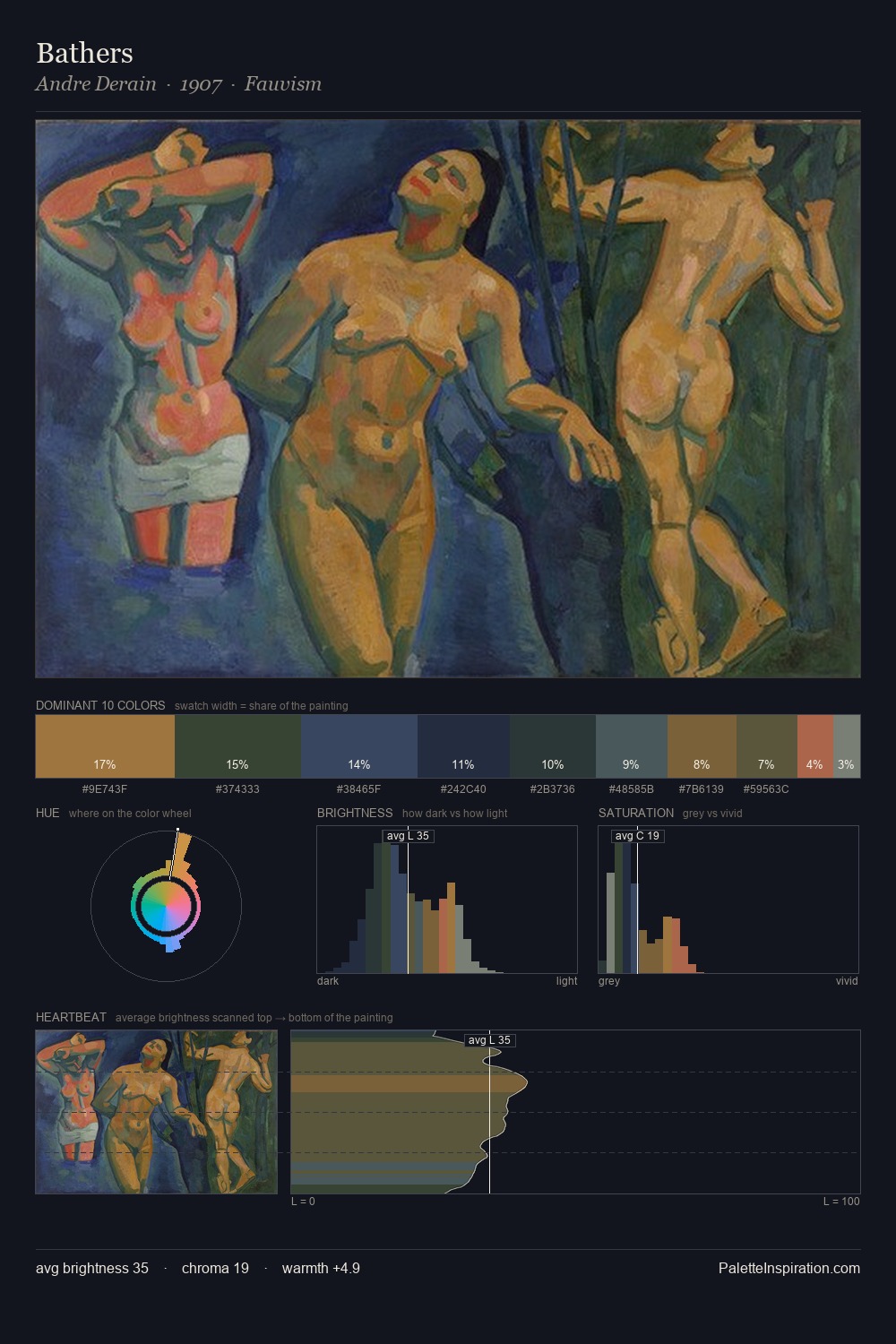Click the 'light' axis label
The image size is (896, 1344).
coord(566,981)
